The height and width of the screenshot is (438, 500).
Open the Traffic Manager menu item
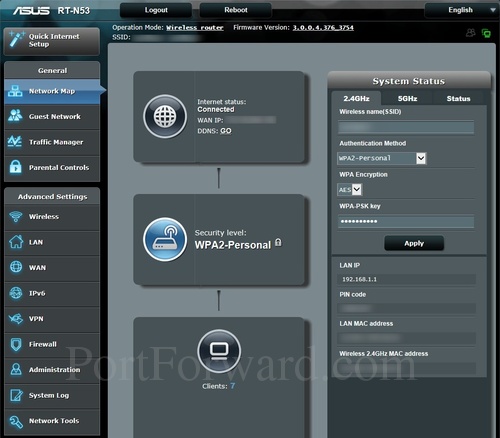coord(52,142)
